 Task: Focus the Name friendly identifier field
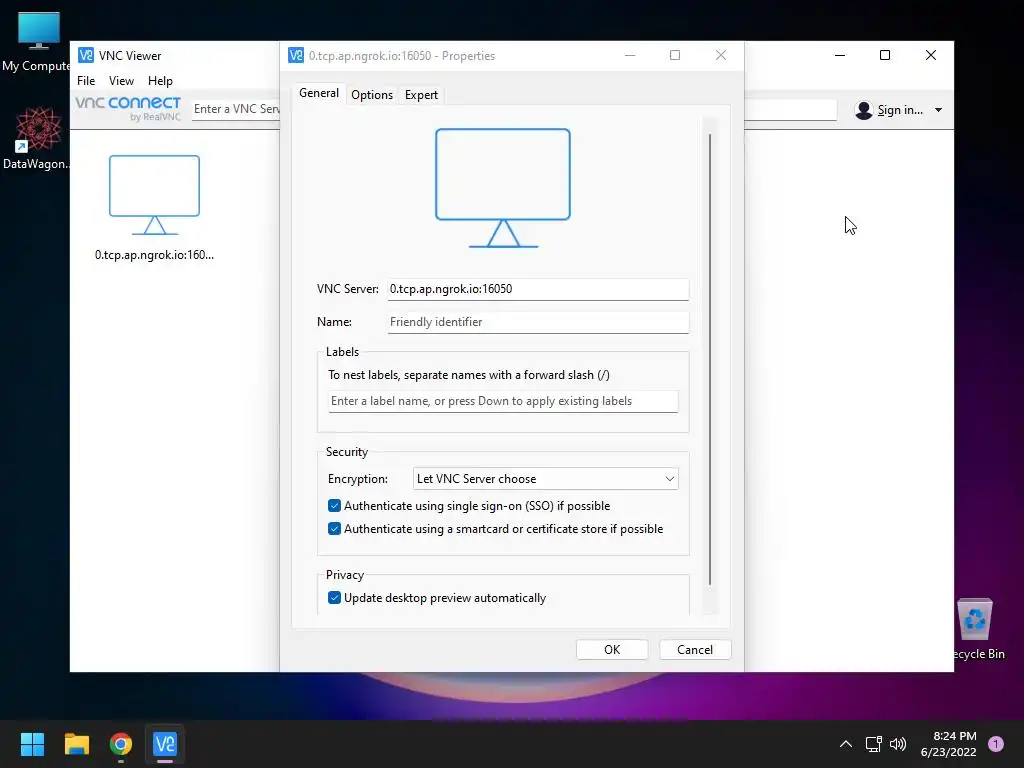click(x=538, y=322)
